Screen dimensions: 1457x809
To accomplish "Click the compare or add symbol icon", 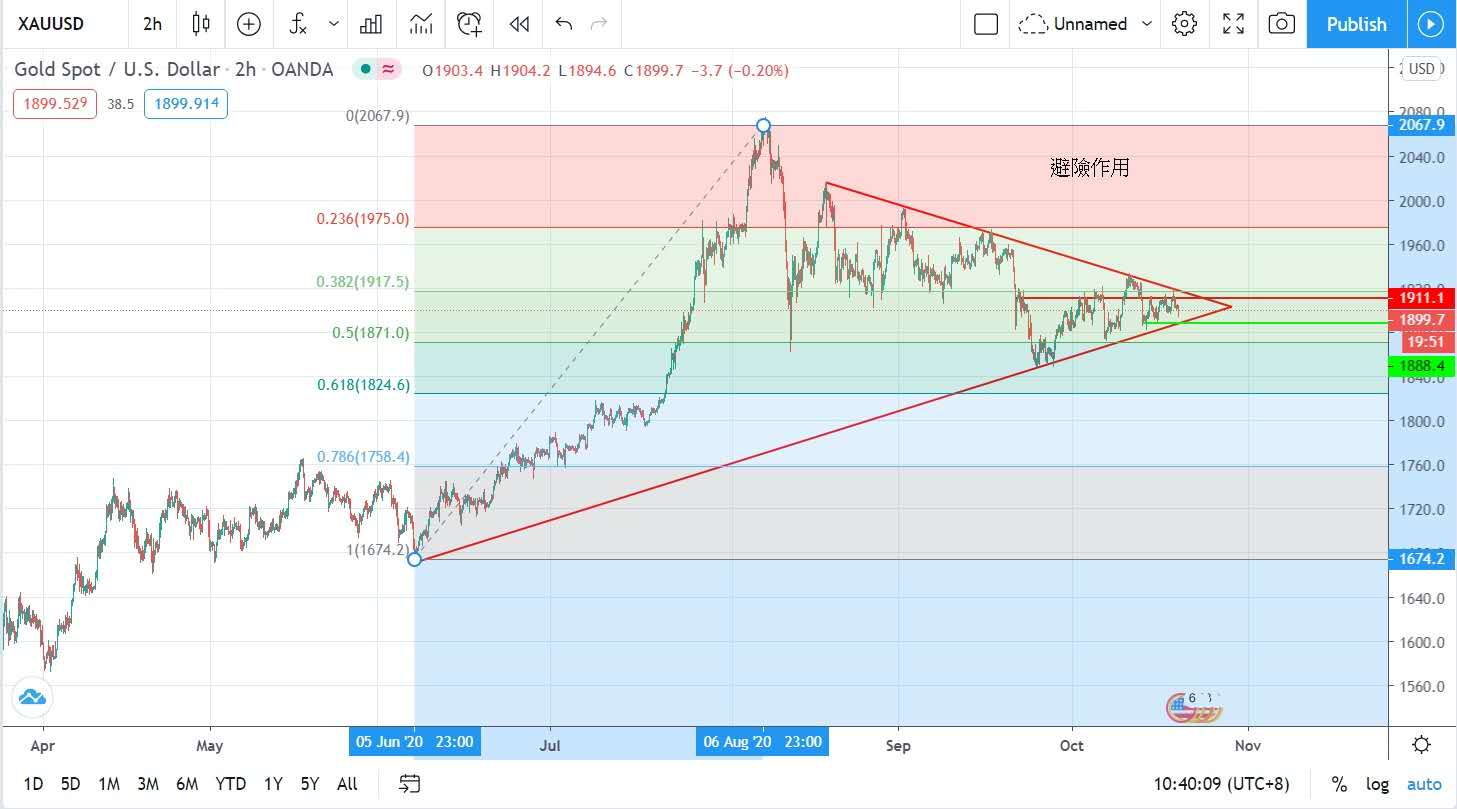I will [x=248, y=24].
